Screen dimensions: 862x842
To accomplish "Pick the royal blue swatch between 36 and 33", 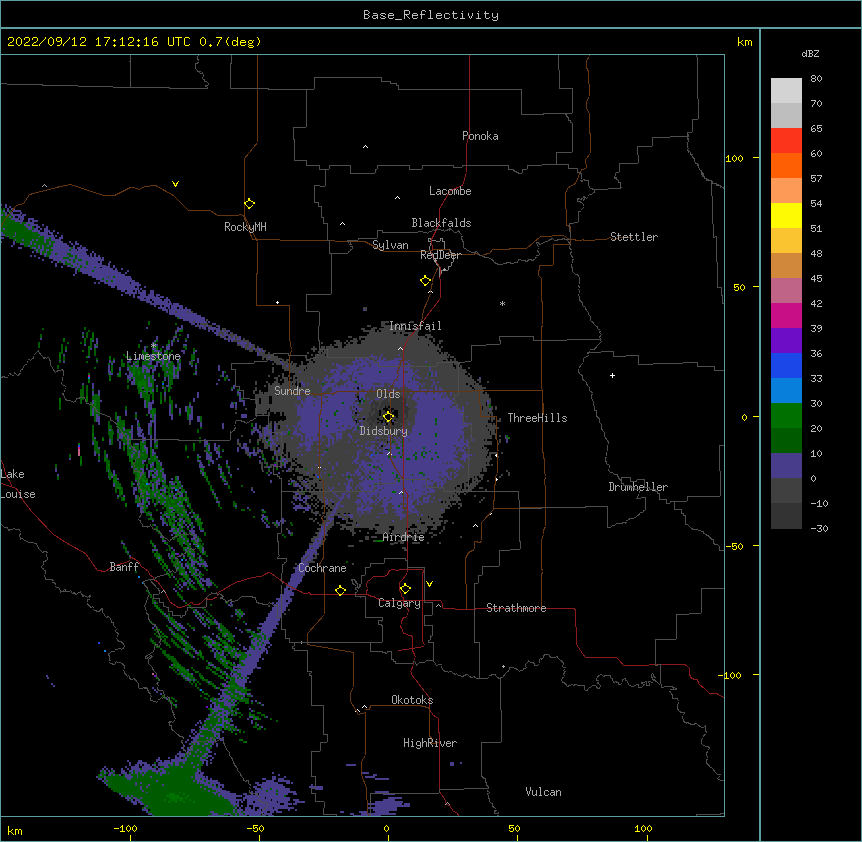I will 786,365.
